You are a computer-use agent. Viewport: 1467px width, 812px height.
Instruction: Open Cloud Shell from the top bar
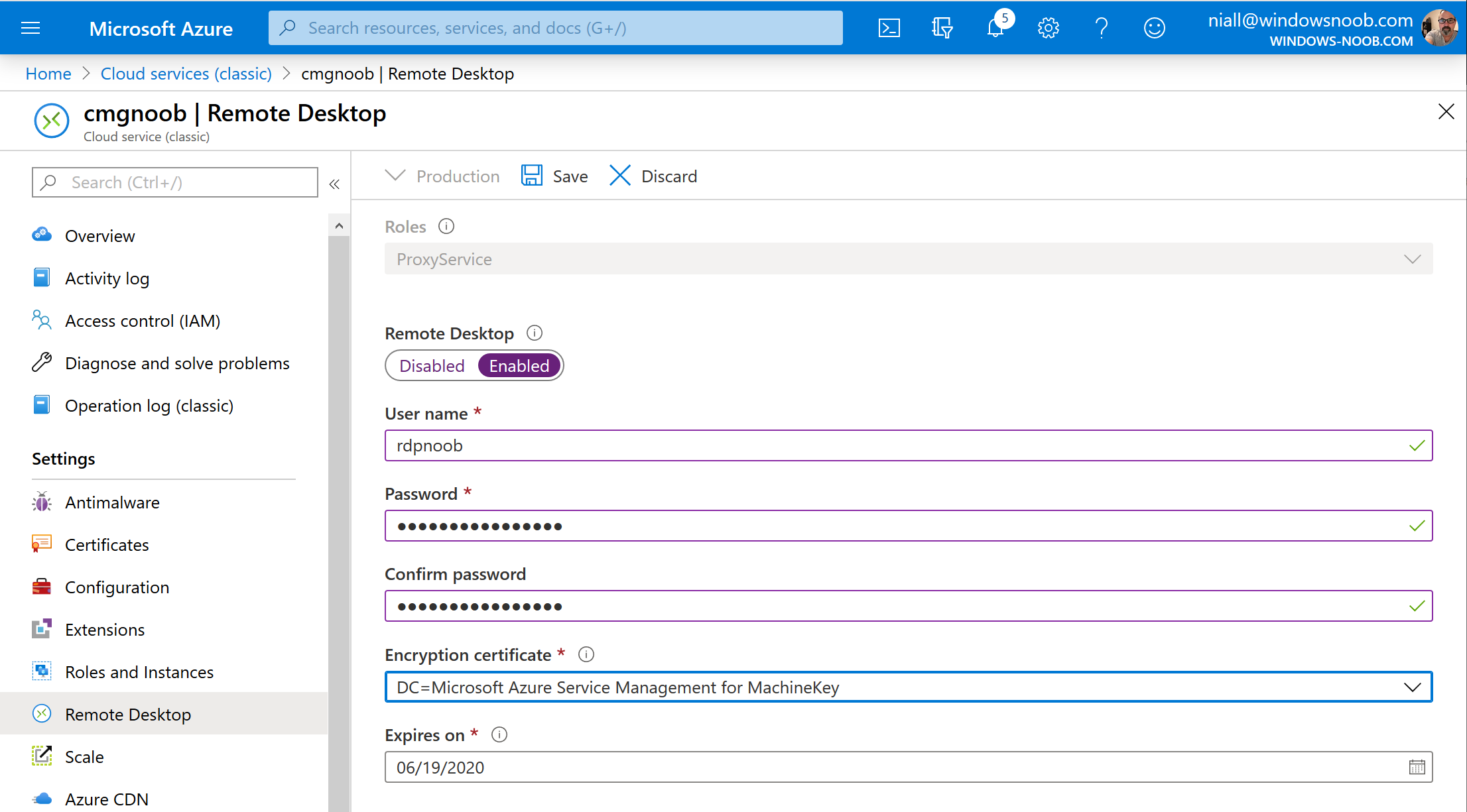pos(889,28)
